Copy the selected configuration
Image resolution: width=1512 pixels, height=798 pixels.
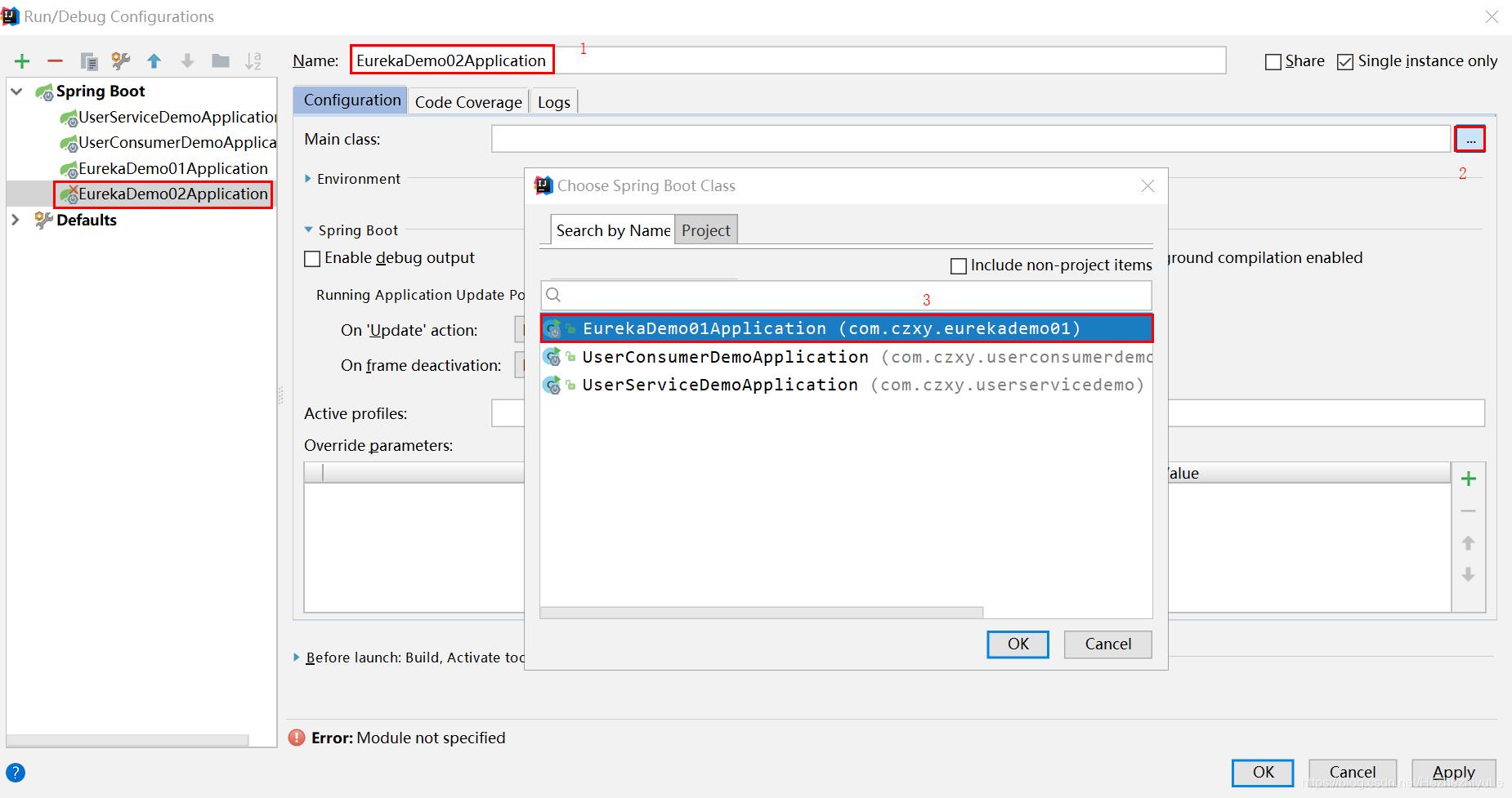[x=89, y=61]
